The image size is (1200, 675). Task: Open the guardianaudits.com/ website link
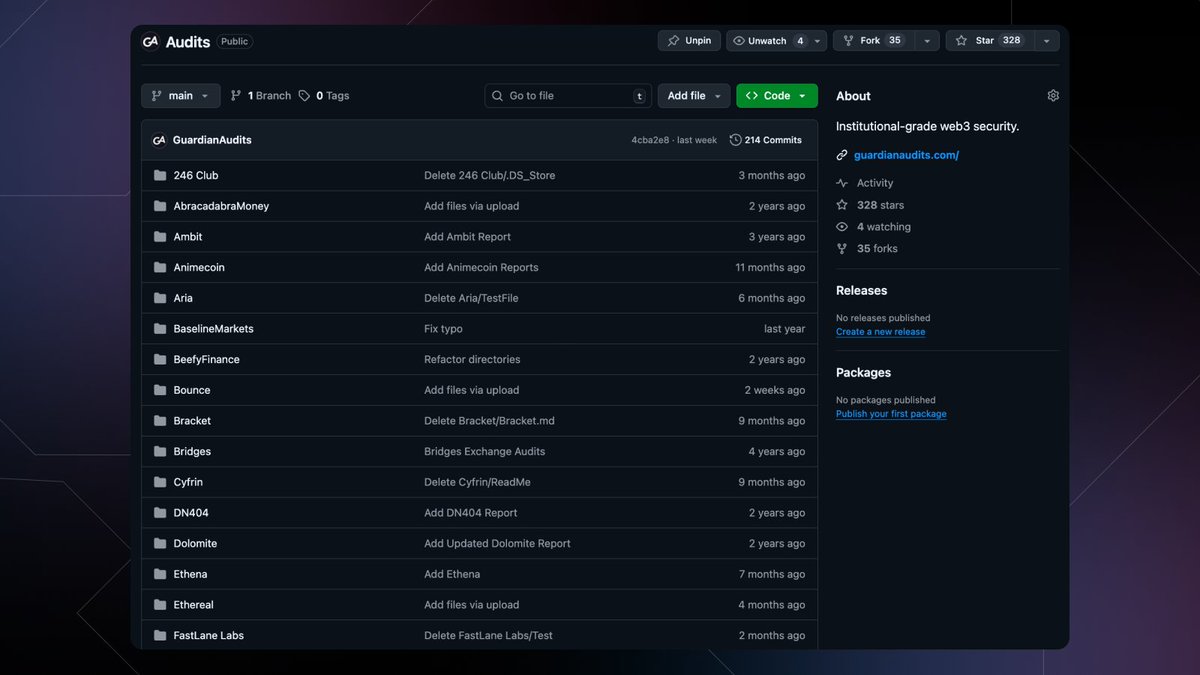coord(906,155)
